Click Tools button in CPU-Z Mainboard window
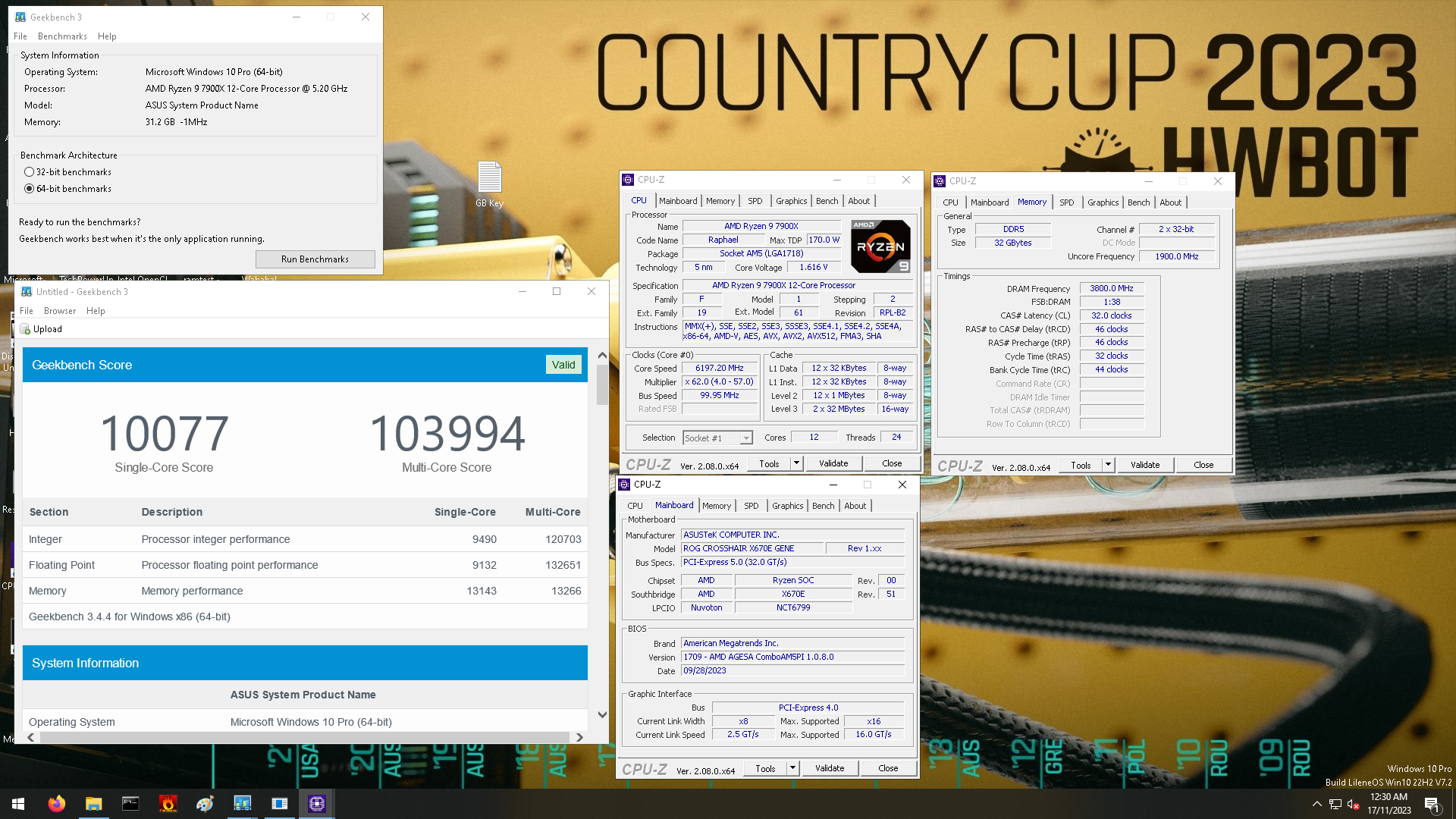 pos(765,768)
